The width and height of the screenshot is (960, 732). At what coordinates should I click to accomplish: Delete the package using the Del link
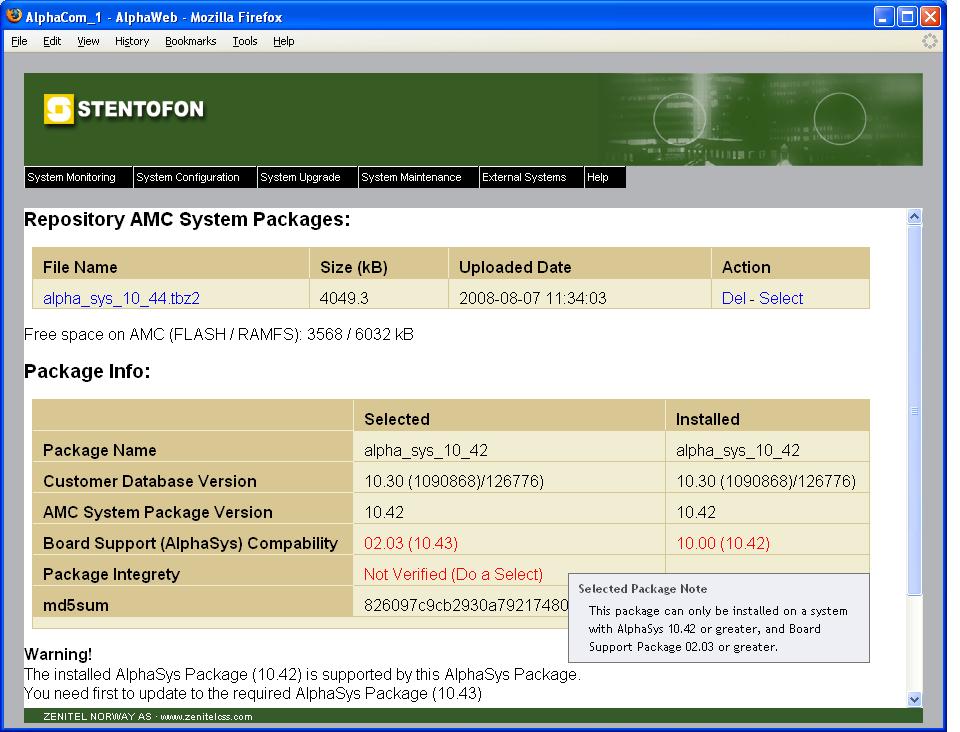[x=733, y=298]
